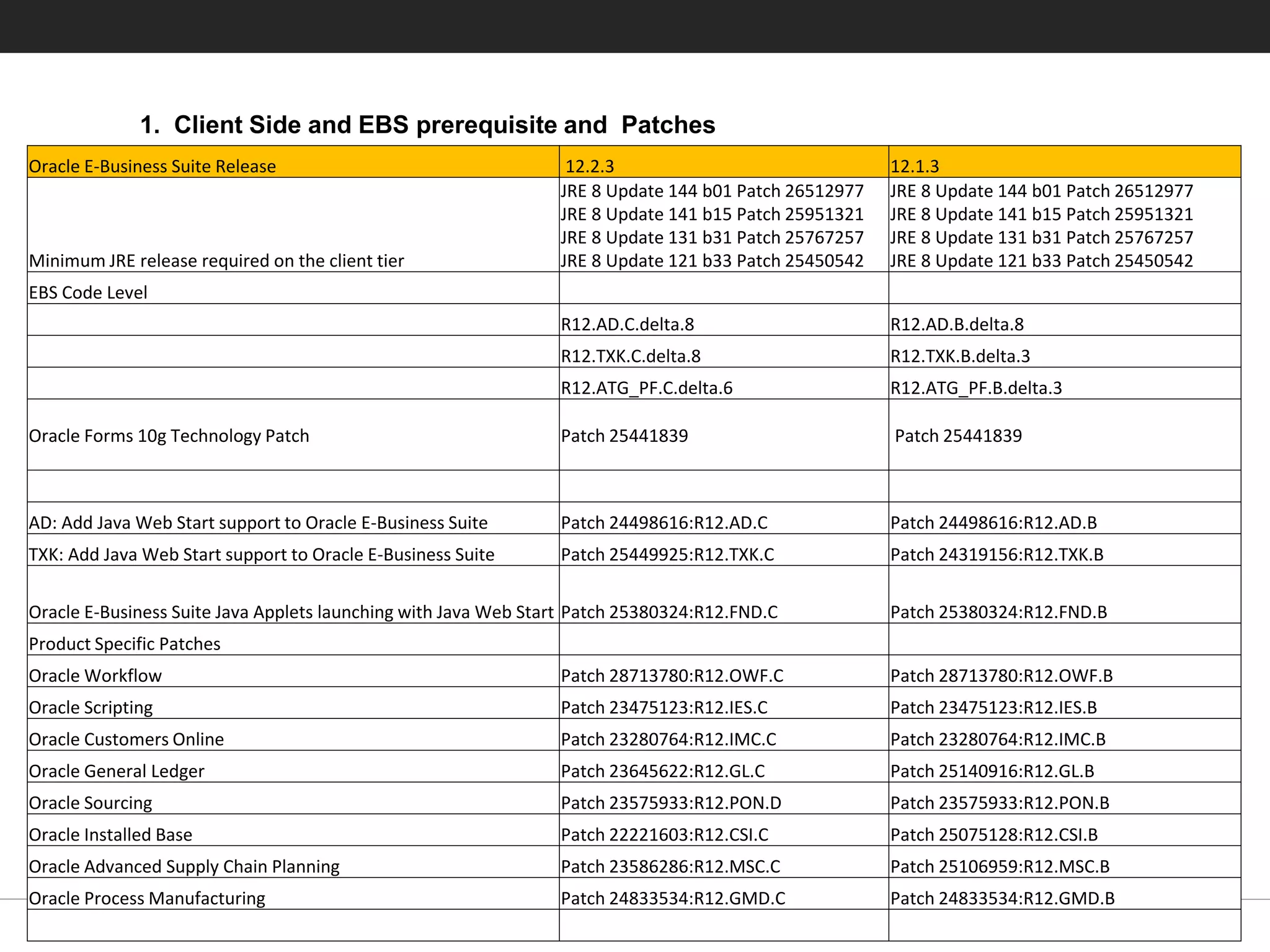Select 'Oracle E-Business Suite Java Applets launching' label
Viewport: 1270px width, 952px height.
(291, 612)
